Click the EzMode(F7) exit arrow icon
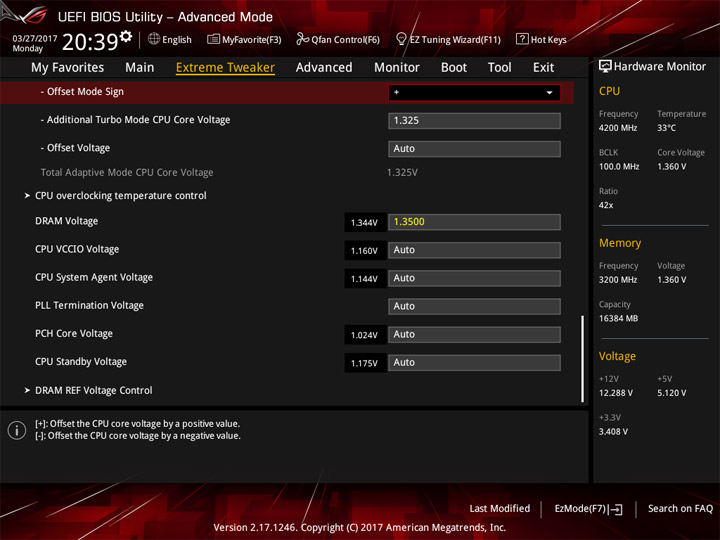The image size is (720, 540). pos(615,509)
